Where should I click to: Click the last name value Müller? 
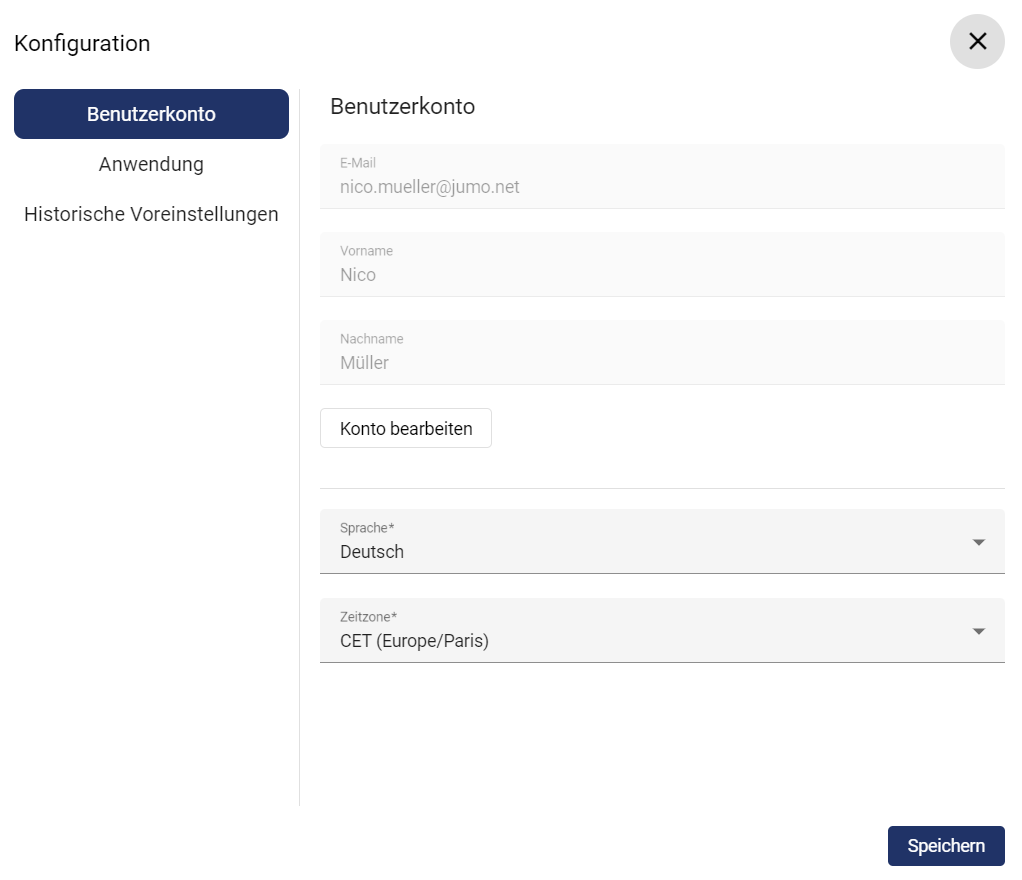[x=364, y=363]
